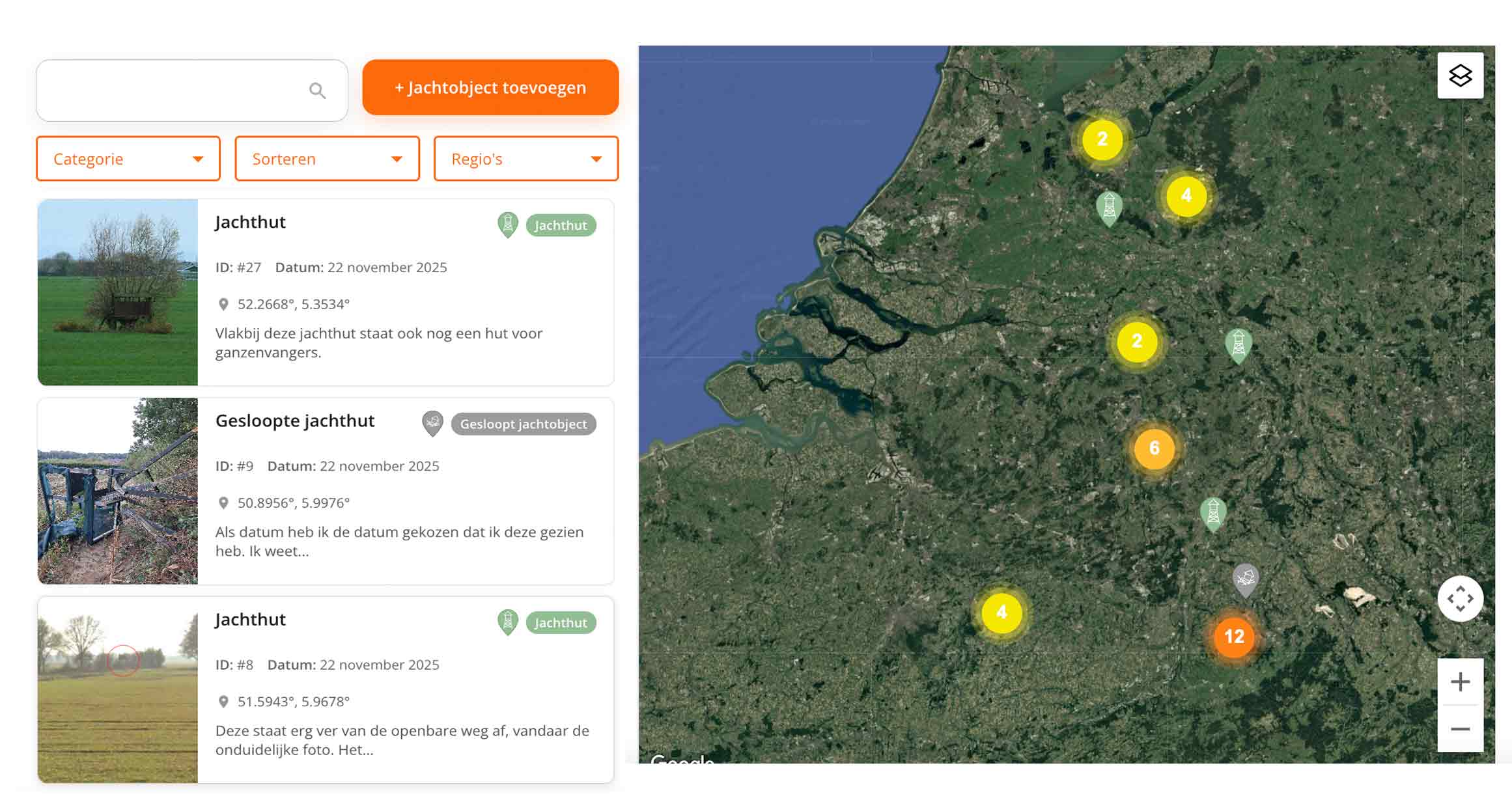Click the green Jachthut tag on listing #27

pos(561,225)
